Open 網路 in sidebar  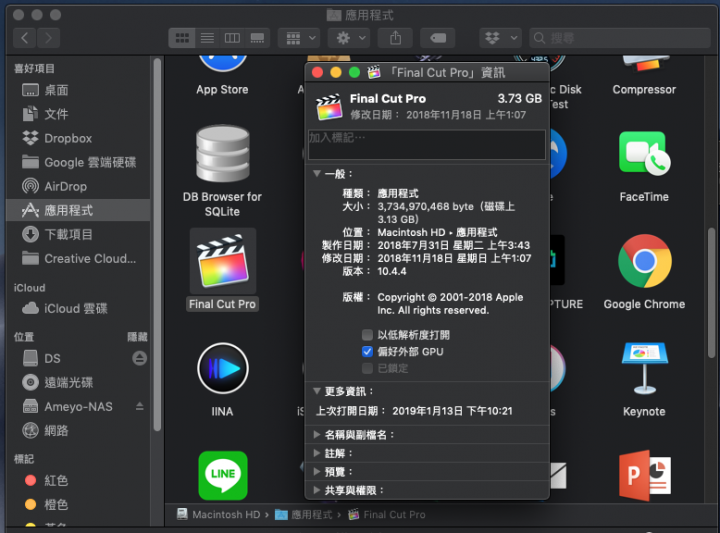pyautogui.click(x=78, y=431)
